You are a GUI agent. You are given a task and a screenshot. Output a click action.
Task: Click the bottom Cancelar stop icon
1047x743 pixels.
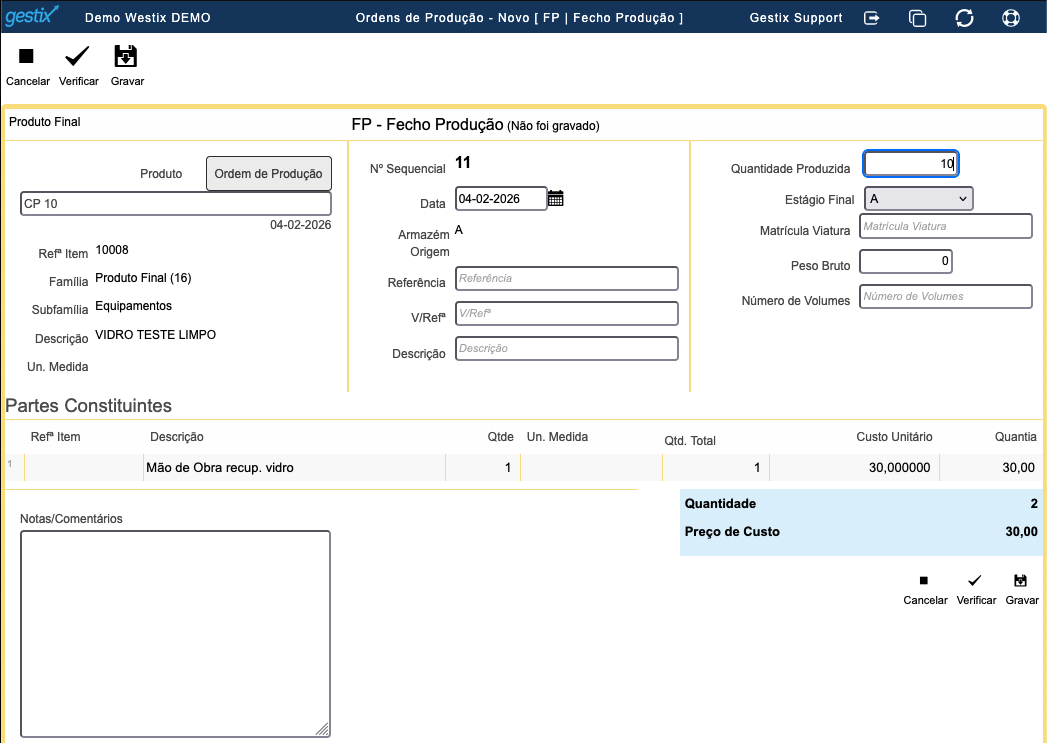[x=924, y=581]
